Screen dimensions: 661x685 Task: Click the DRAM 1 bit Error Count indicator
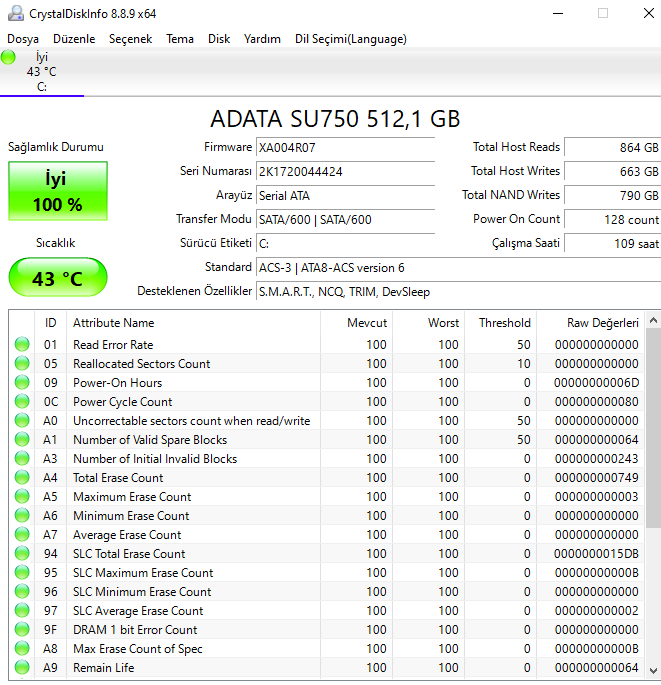(x=22, y=630)
